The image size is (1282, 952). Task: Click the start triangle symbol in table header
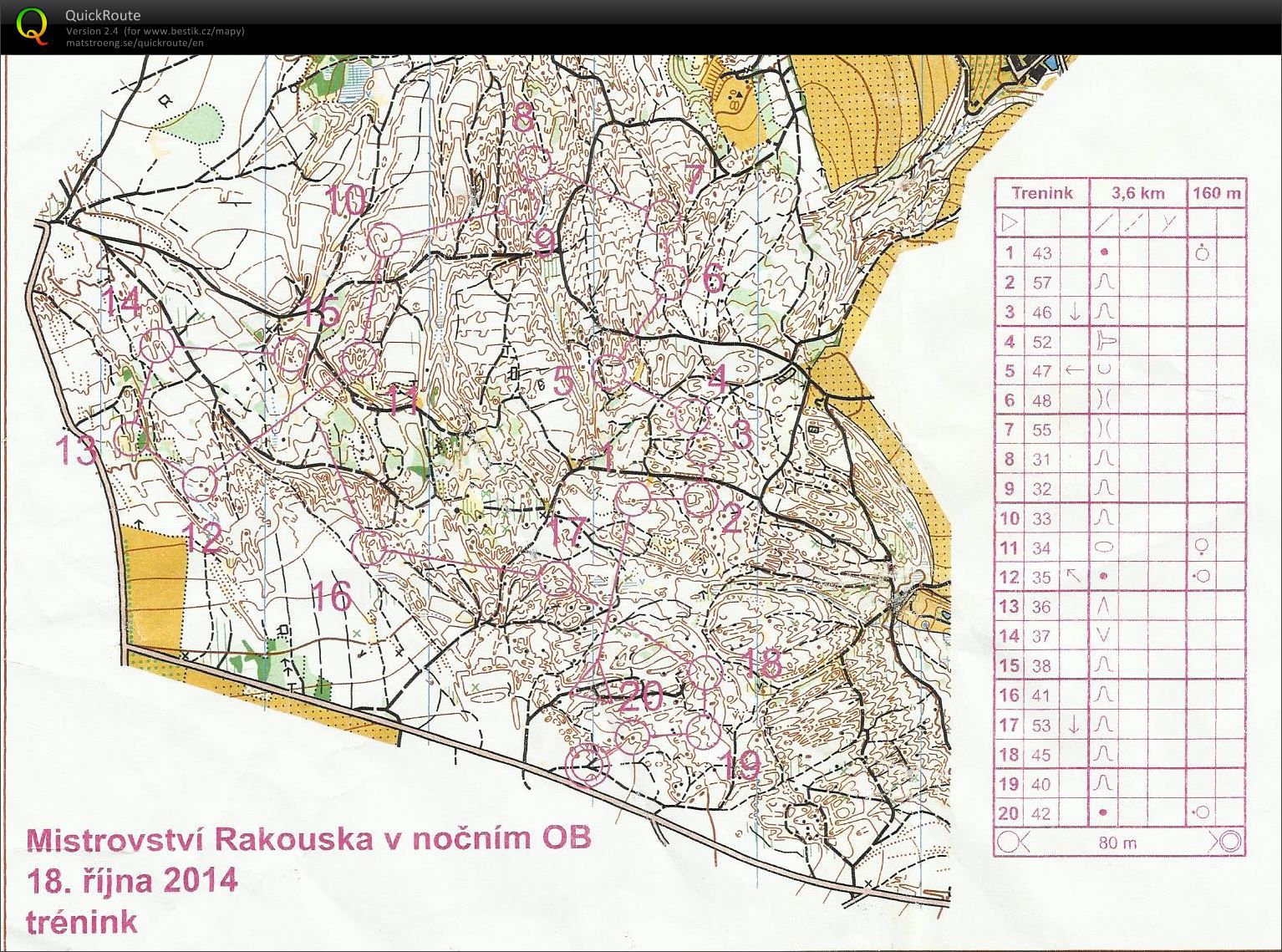tap(1009, 222)
